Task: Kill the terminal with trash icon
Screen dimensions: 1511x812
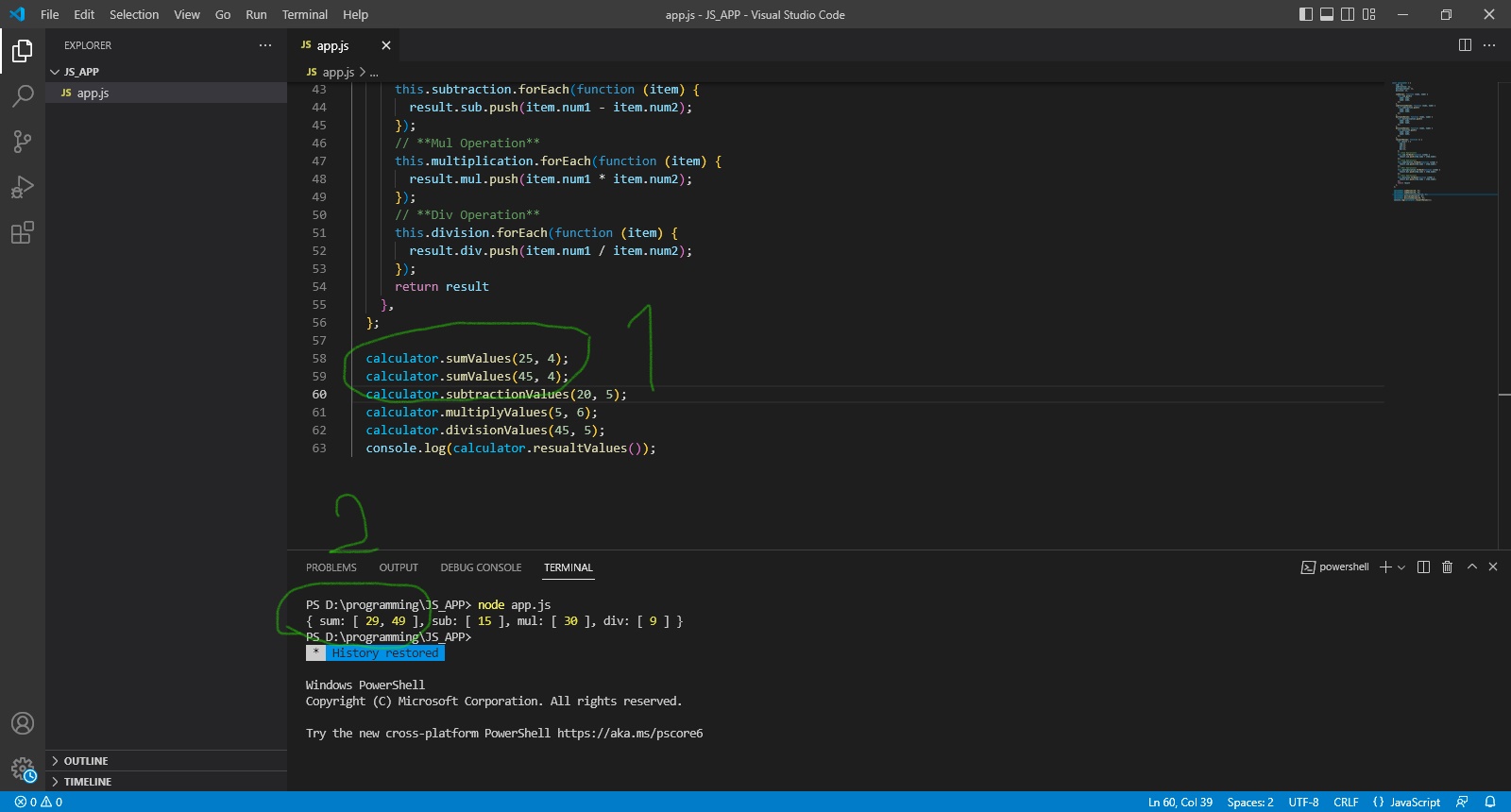Action: click(x=1447, y=567)
